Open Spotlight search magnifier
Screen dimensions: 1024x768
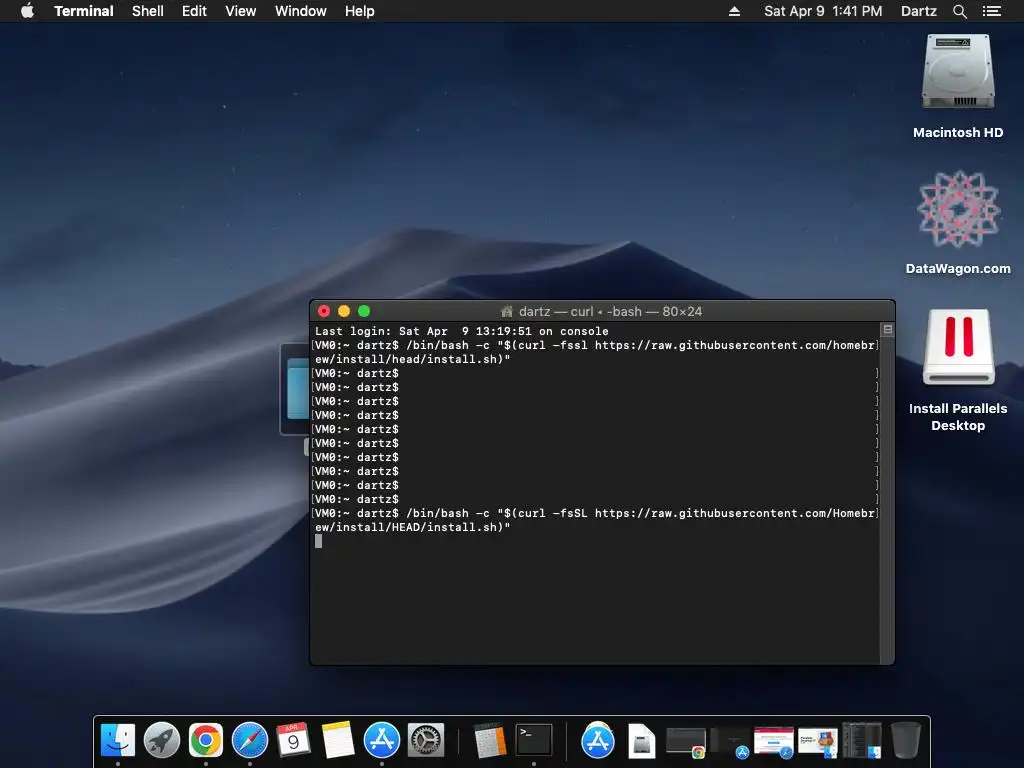959,11
